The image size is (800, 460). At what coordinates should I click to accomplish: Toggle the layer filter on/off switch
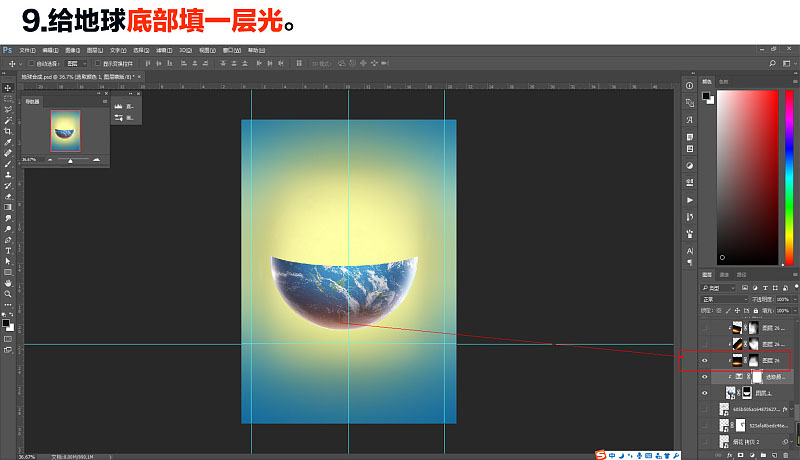(x=796, y=287)
